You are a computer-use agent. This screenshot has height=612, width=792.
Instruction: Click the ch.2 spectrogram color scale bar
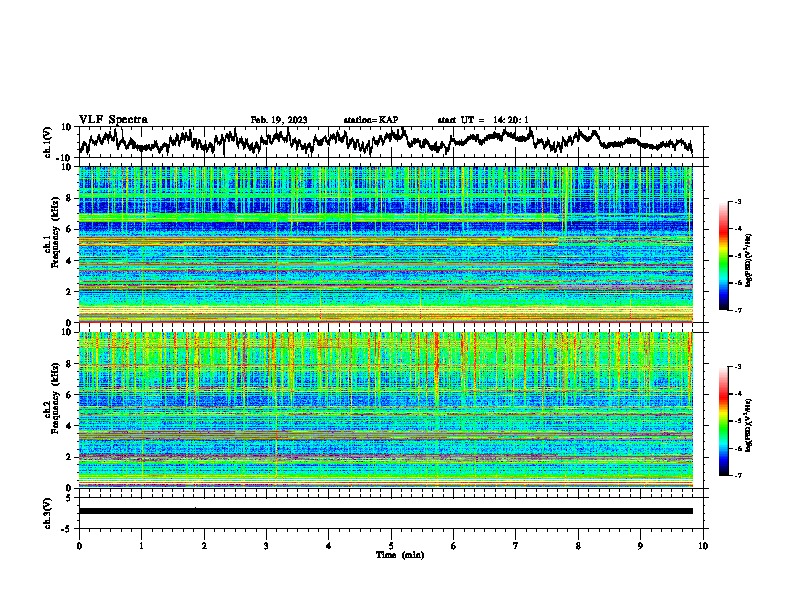pyautogui.click(x=723, y=421)
